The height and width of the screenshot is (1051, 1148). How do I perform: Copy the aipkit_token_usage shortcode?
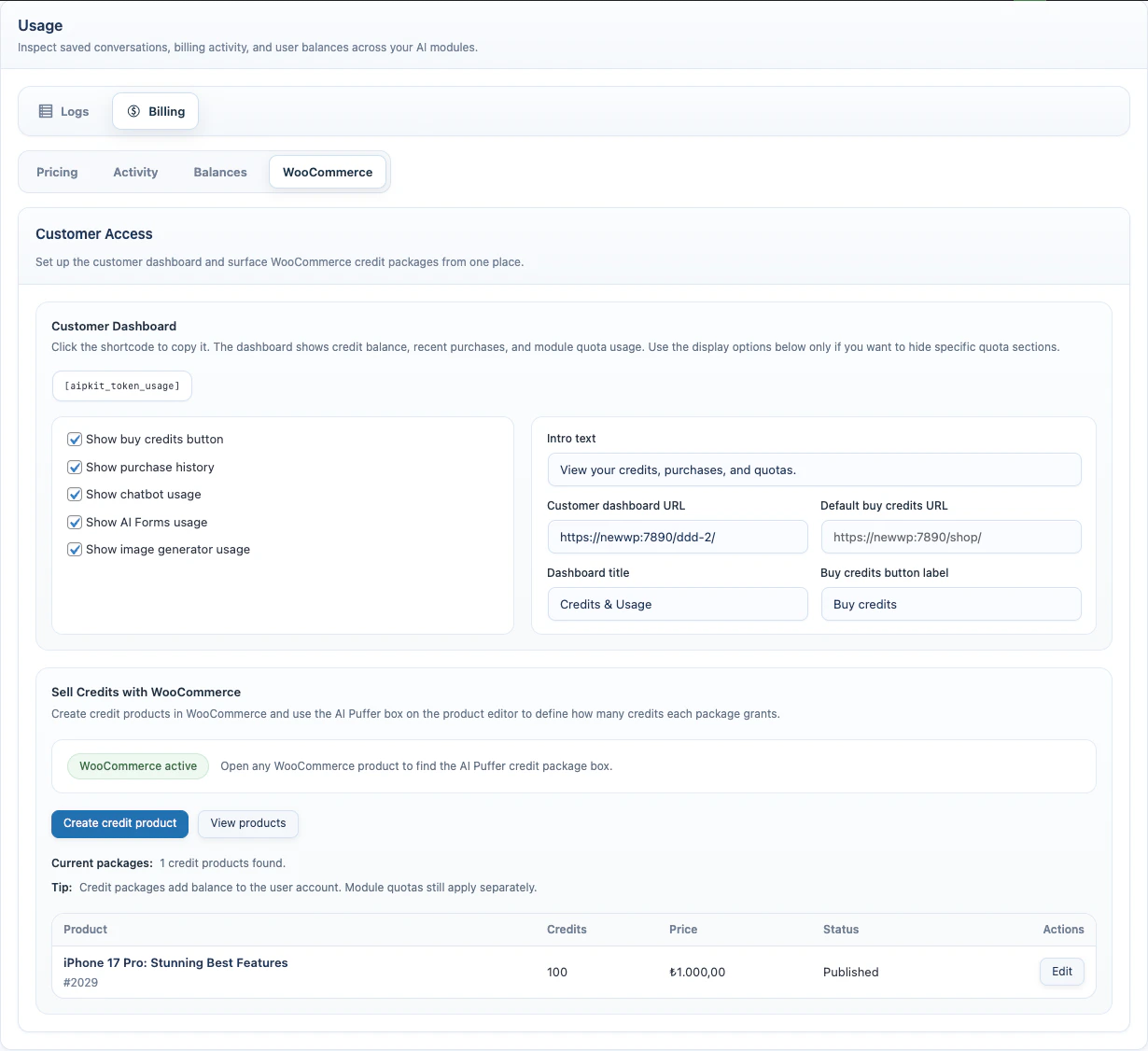coord(121,385)
